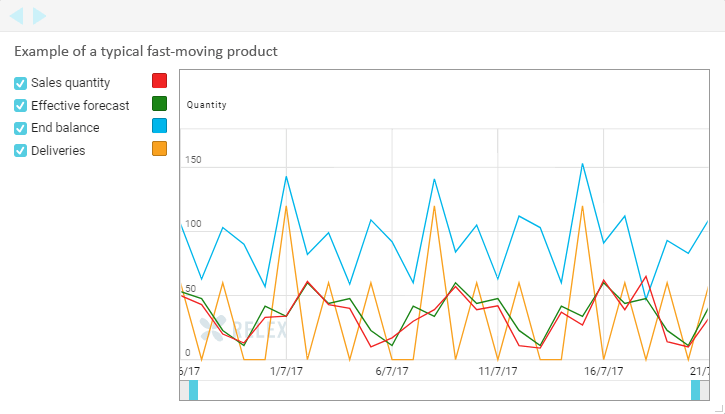Click the red Sales quantity color swatch
The width and height of the screenshot is (725, 414).
click(160, 80)
